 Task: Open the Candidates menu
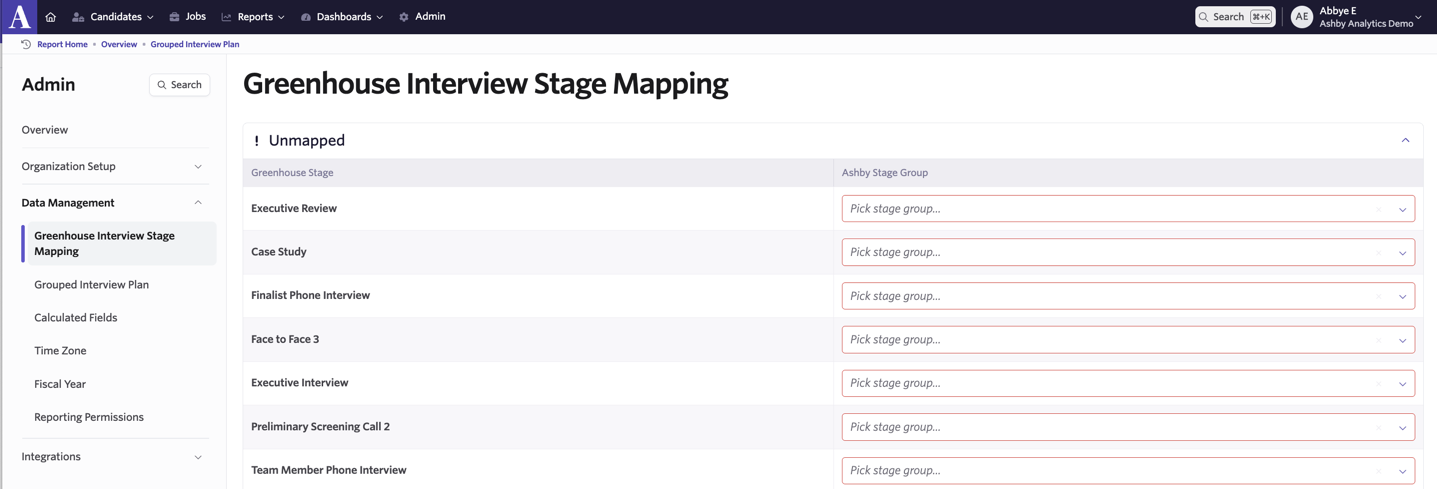[x=113, y=17]
